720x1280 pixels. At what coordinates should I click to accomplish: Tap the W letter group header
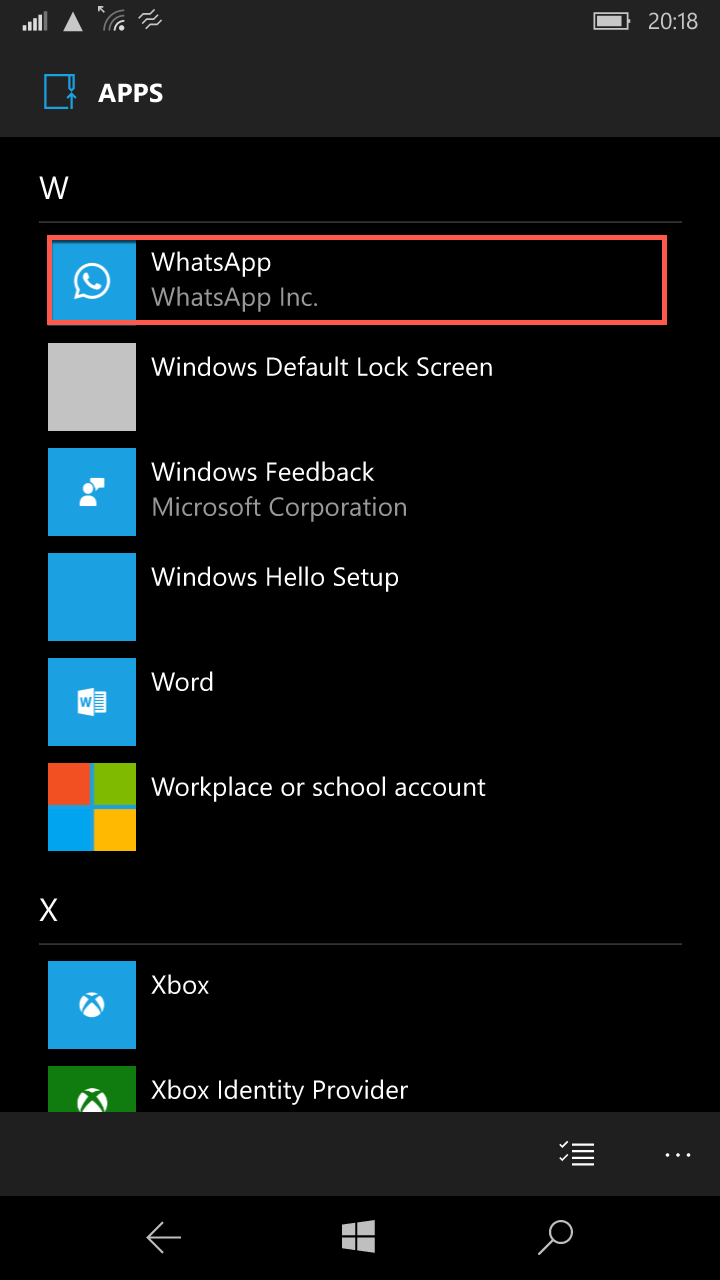click(53, 188)
